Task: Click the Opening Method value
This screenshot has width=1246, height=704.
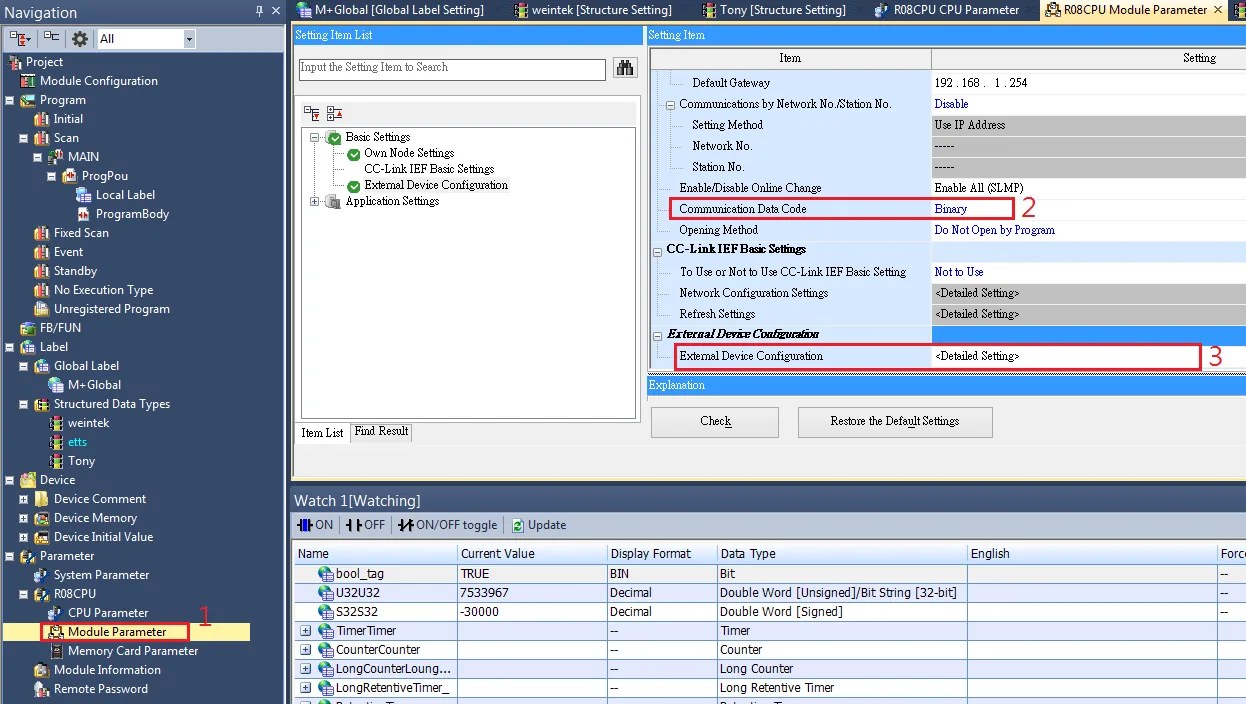Action: [994, 230]
